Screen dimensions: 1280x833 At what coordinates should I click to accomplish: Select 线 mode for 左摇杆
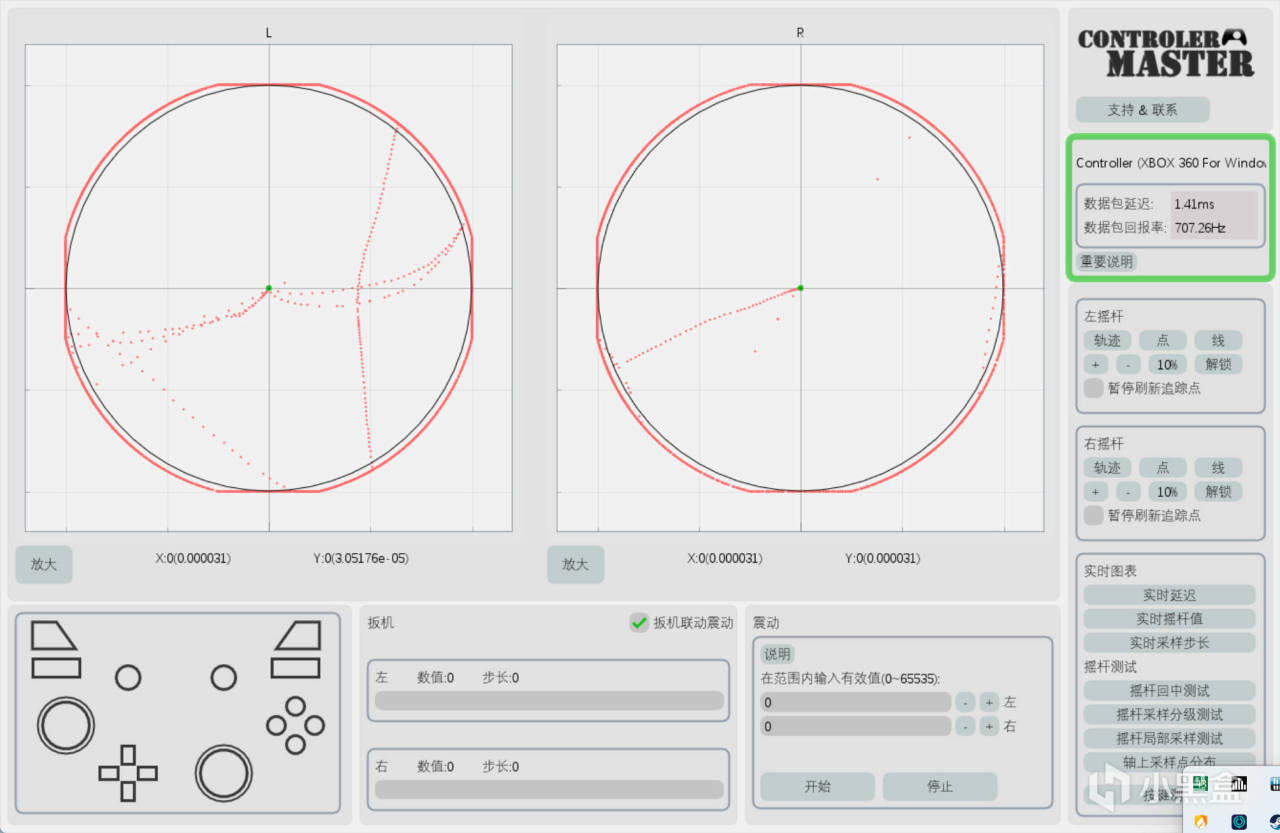(1218, 340)
